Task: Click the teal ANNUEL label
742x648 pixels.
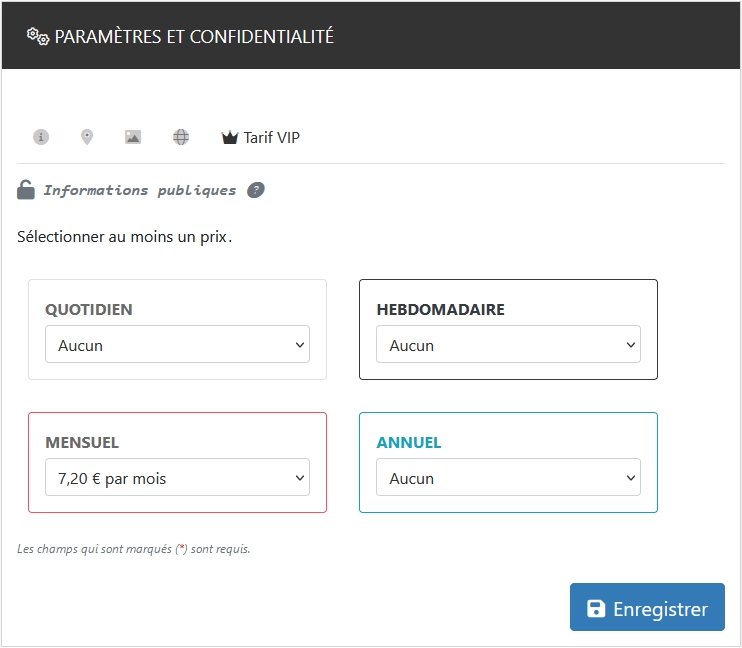Action: 408,443
